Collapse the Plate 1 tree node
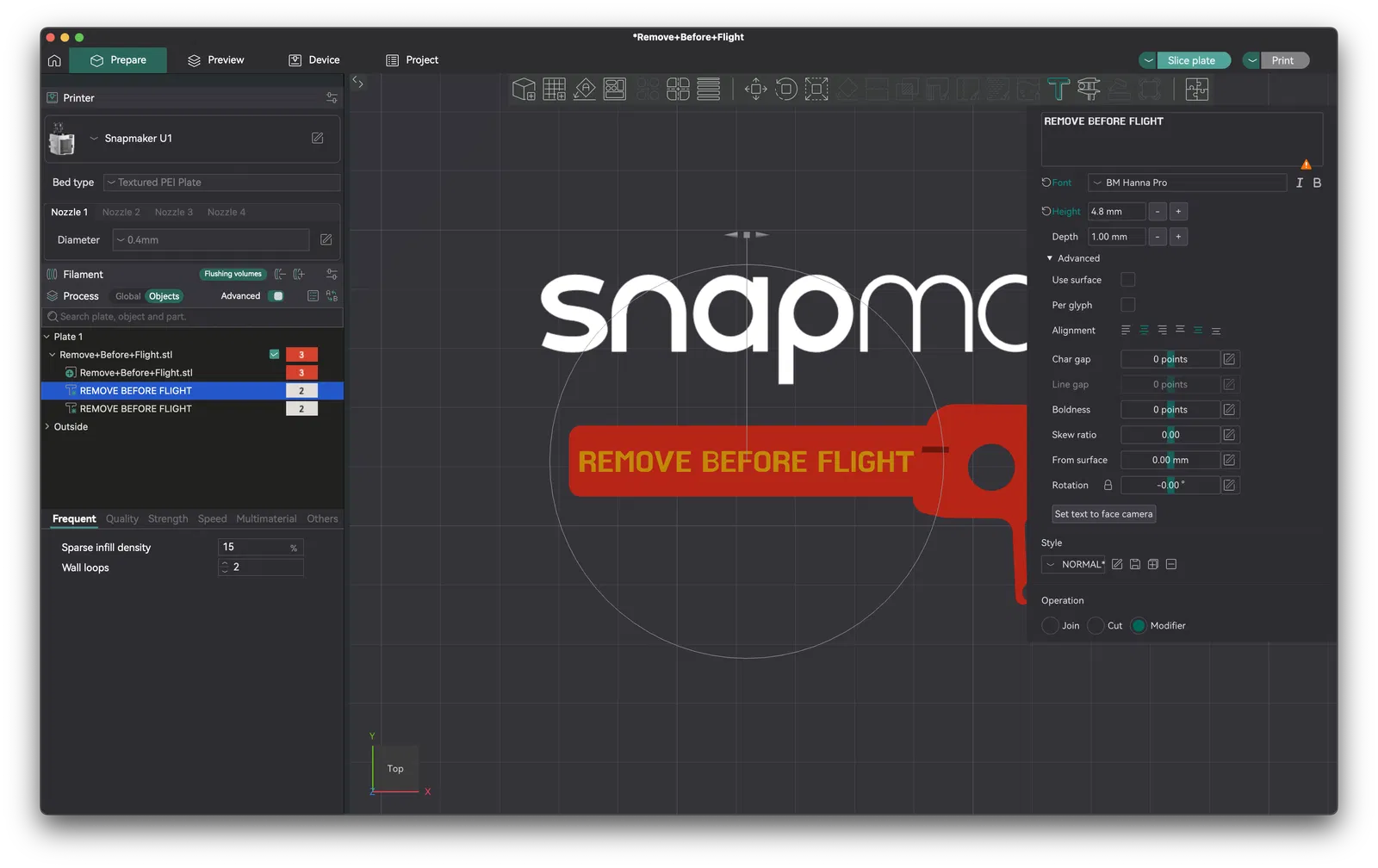 [x=47, y=337]
